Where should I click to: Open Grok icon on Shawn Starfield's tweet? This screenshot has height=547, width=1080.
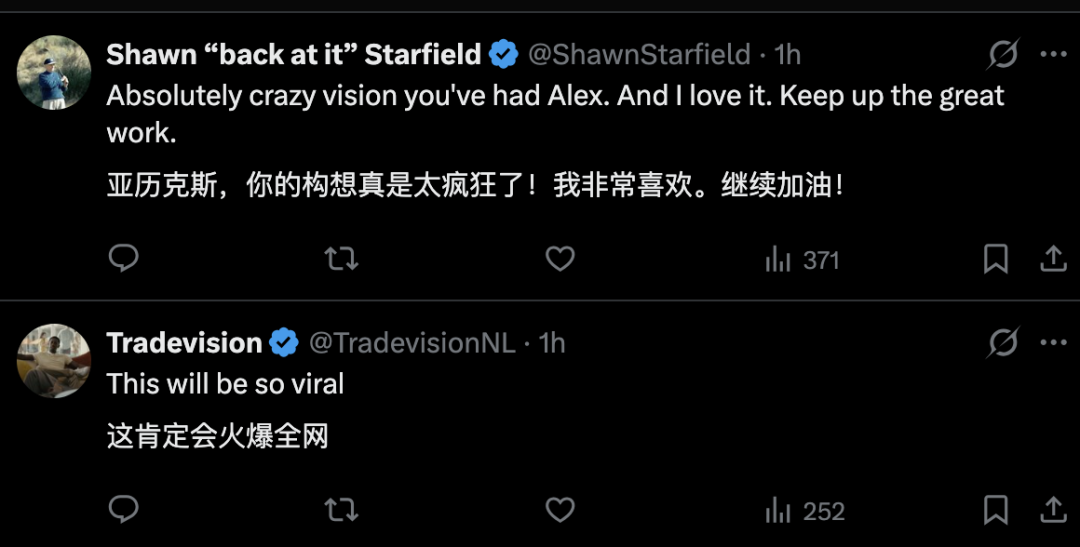[x=1002, y=54]
